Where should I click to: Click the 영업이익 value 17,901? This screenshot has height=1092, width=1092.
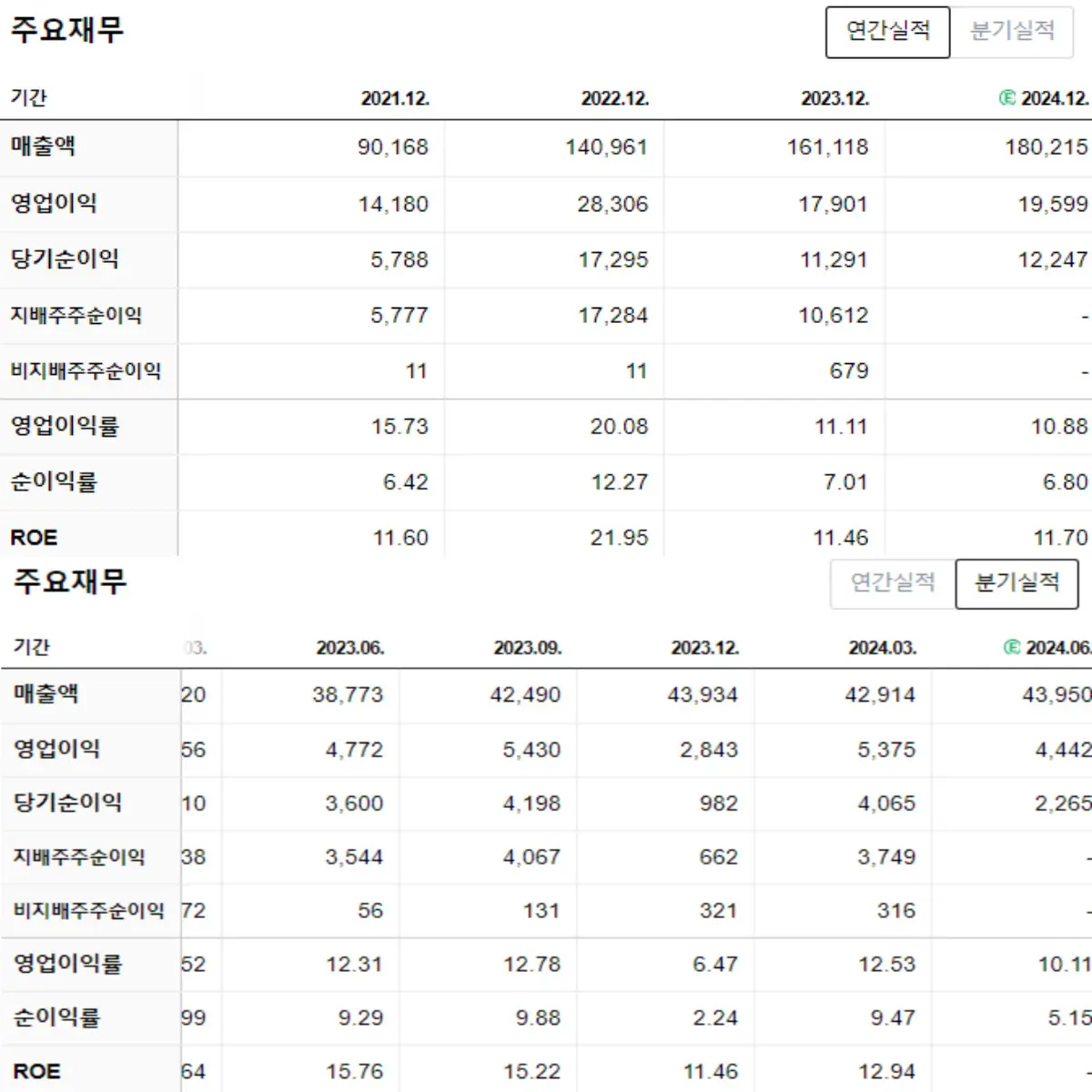click(x=834, y=205)
